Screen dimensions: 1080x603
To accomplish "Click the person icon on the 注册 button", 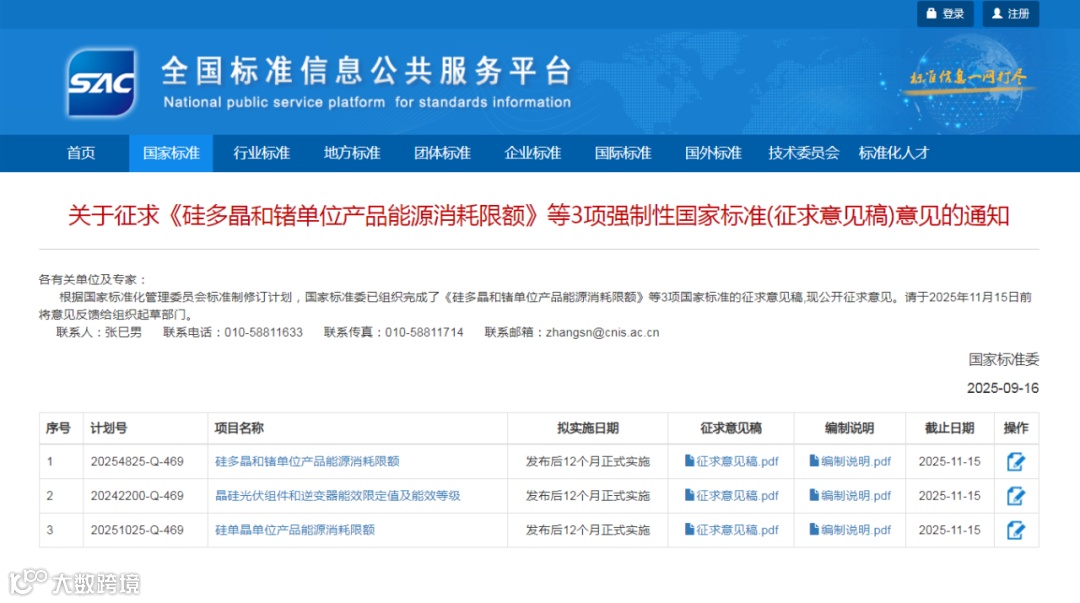I will tap(997, 14).
